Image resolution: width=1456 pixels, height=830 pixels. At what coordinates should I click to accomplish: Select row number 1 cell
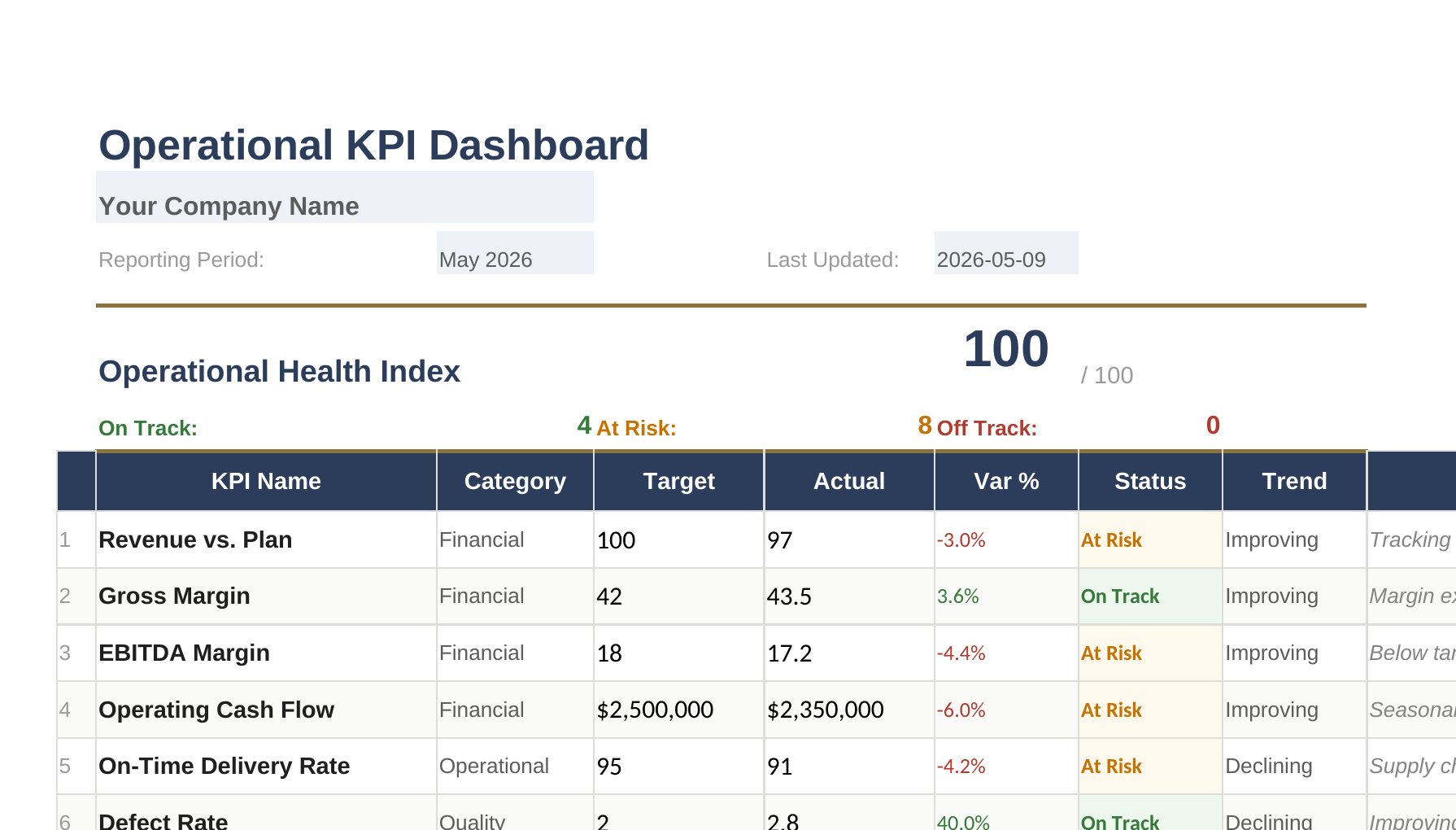[76, 539]
